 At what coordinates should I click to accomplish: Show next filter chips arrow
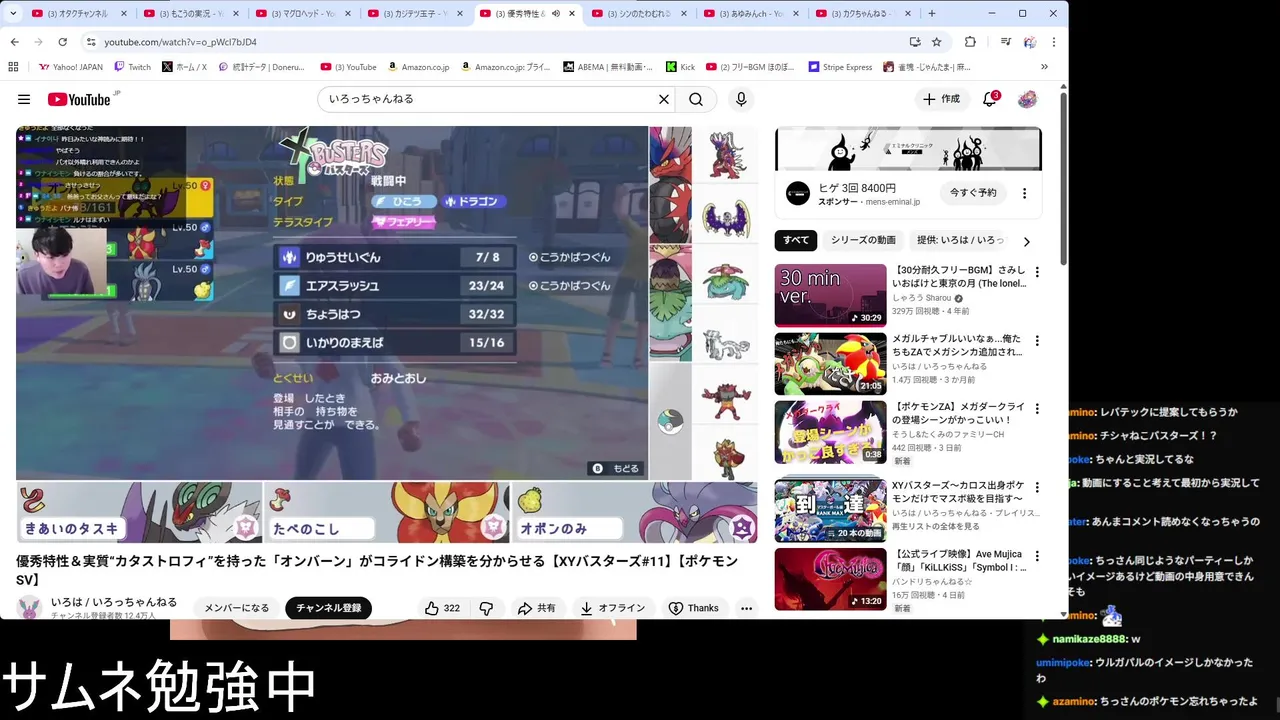[1026, 241]
